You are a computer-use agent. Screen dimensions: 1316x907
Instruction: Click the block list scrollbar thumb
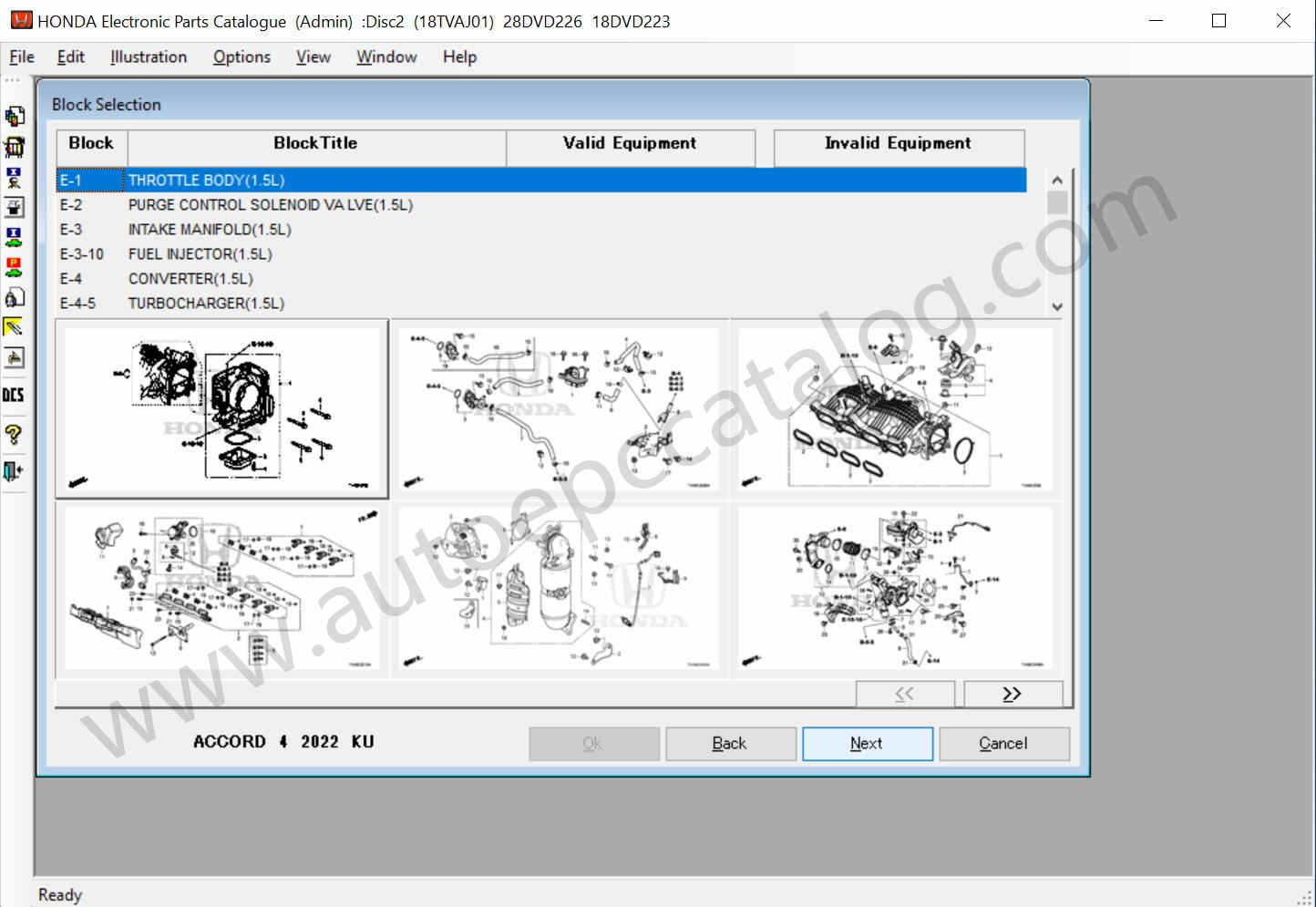coord(1057,202)
